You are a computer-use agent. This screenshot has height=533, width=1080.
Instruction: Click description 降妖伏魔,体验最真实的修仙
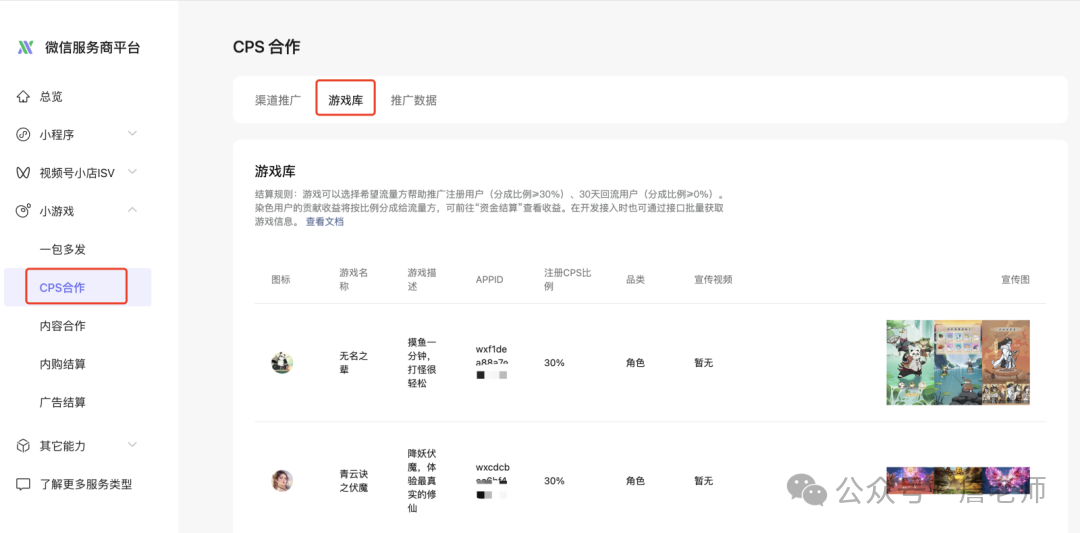pyautogui.click(x=422, y=481)
